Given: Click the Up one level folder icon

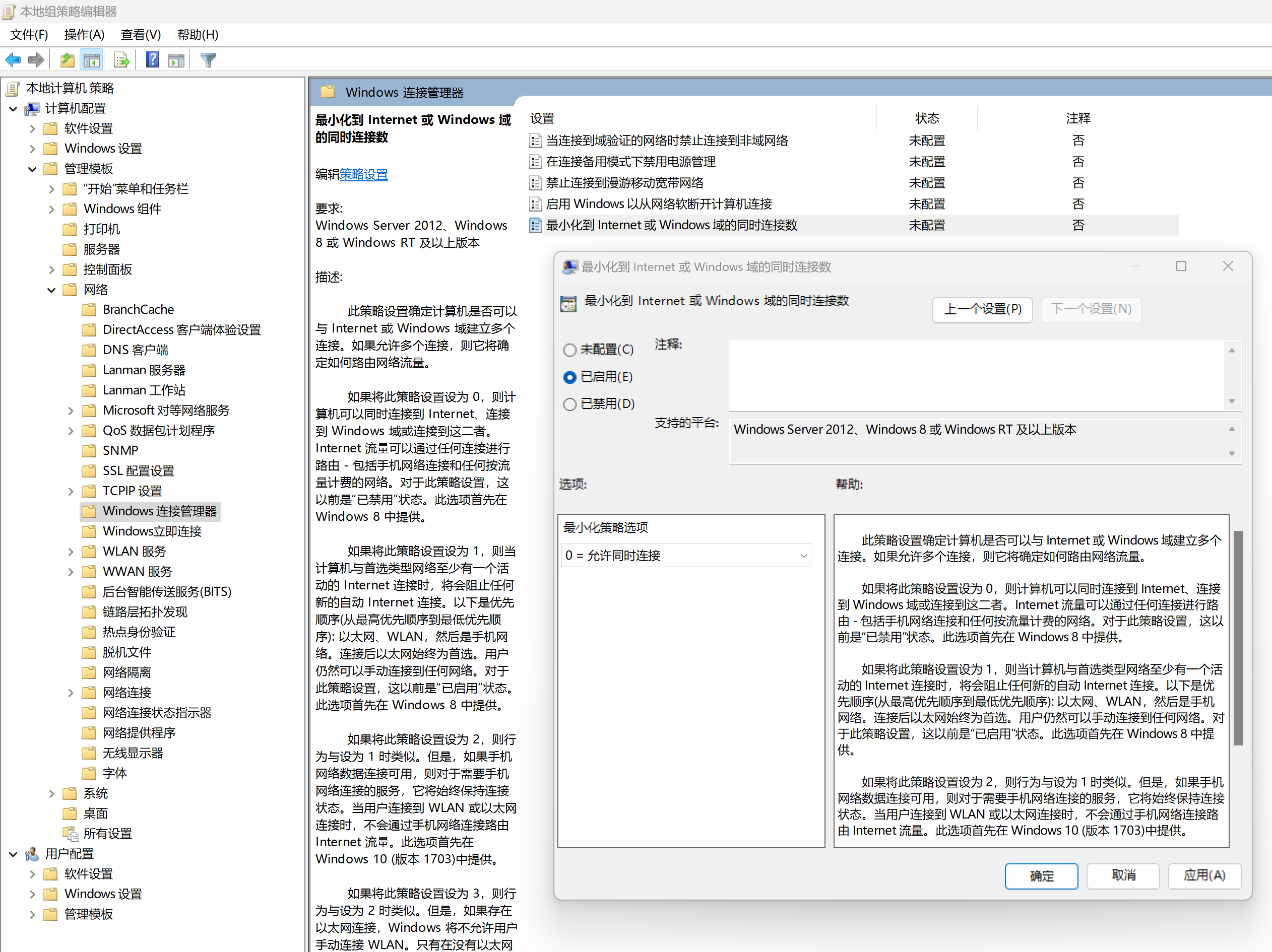Looking at the screenshot, I should tap(68, 60).
